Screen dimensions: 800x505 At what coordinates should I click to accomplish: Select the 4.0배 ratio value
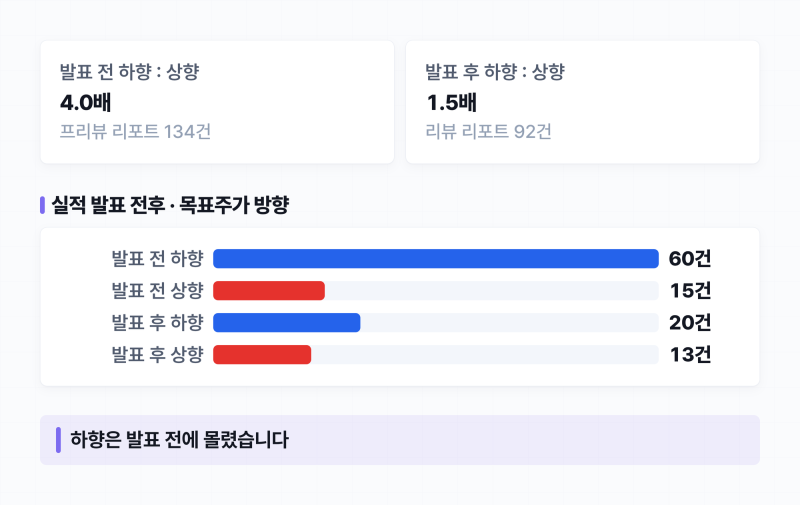86,103
